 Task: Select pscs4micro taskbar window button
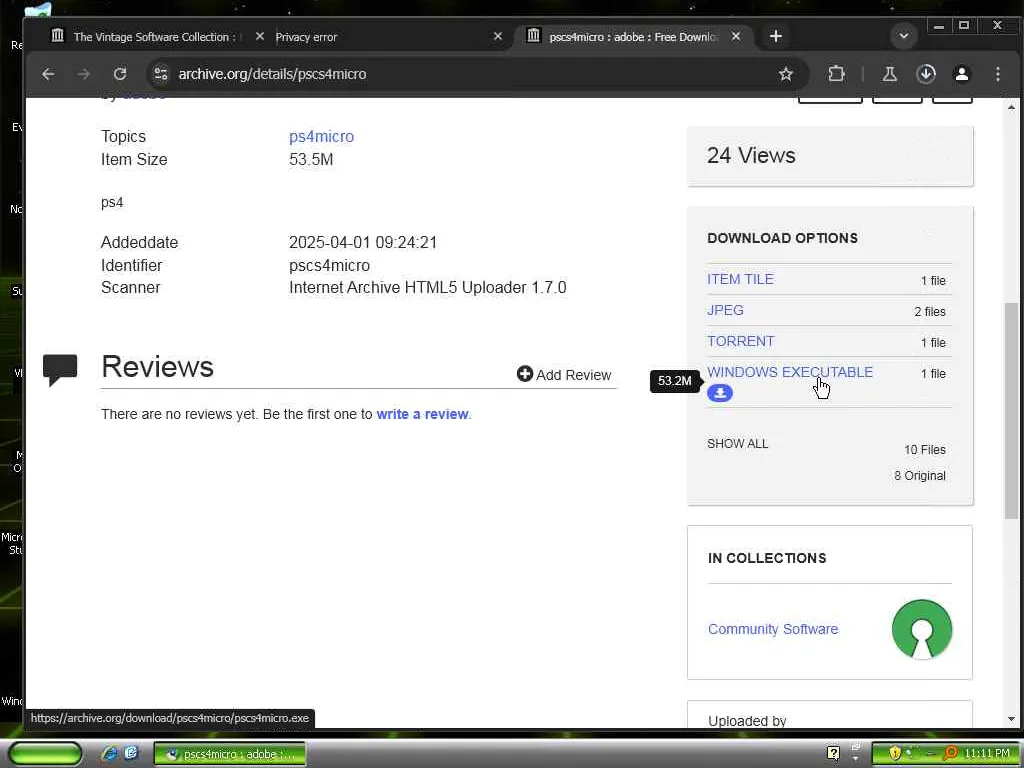[230, 754]
